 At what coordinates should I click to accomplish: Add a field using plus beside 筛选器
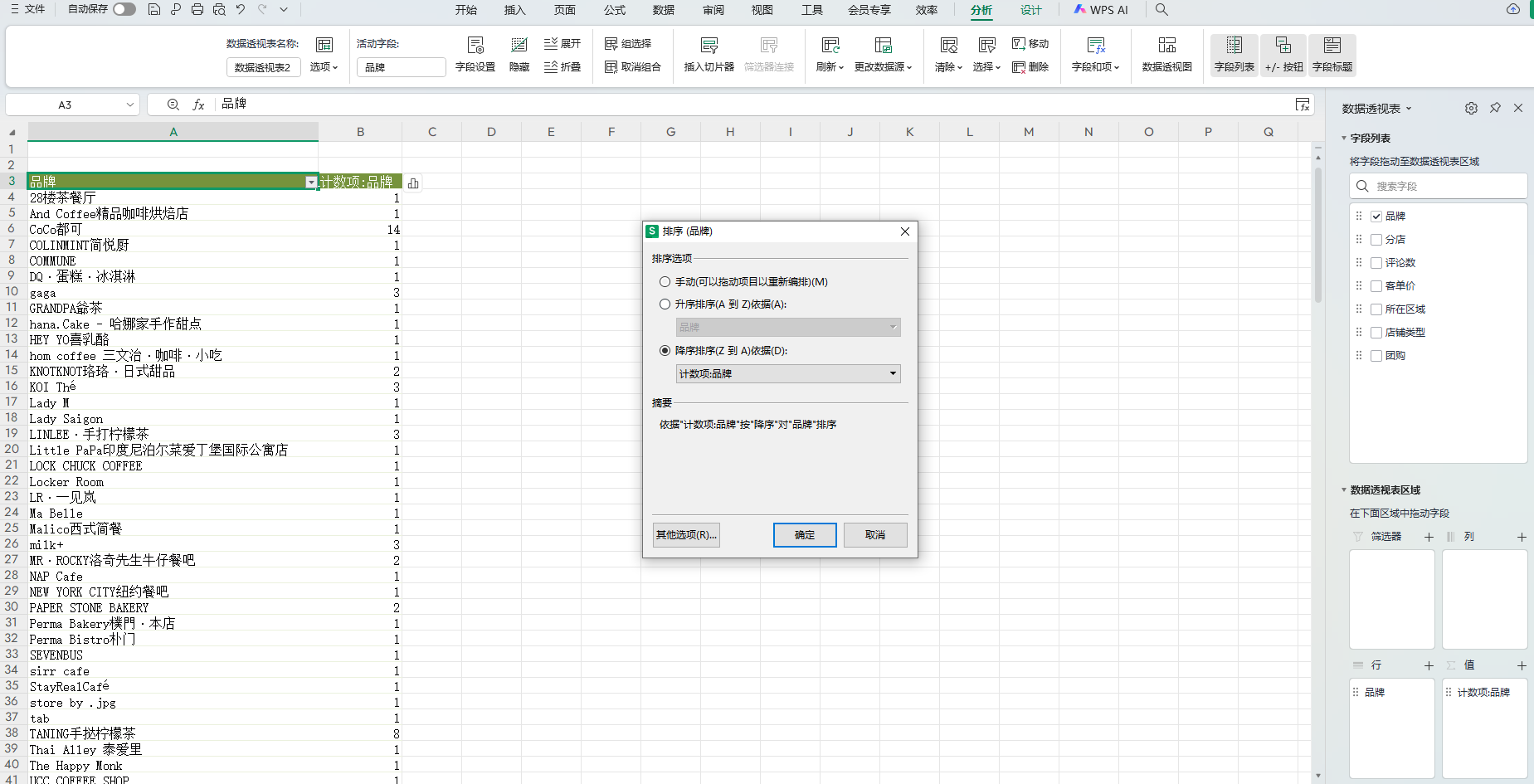click(1429, 537)
